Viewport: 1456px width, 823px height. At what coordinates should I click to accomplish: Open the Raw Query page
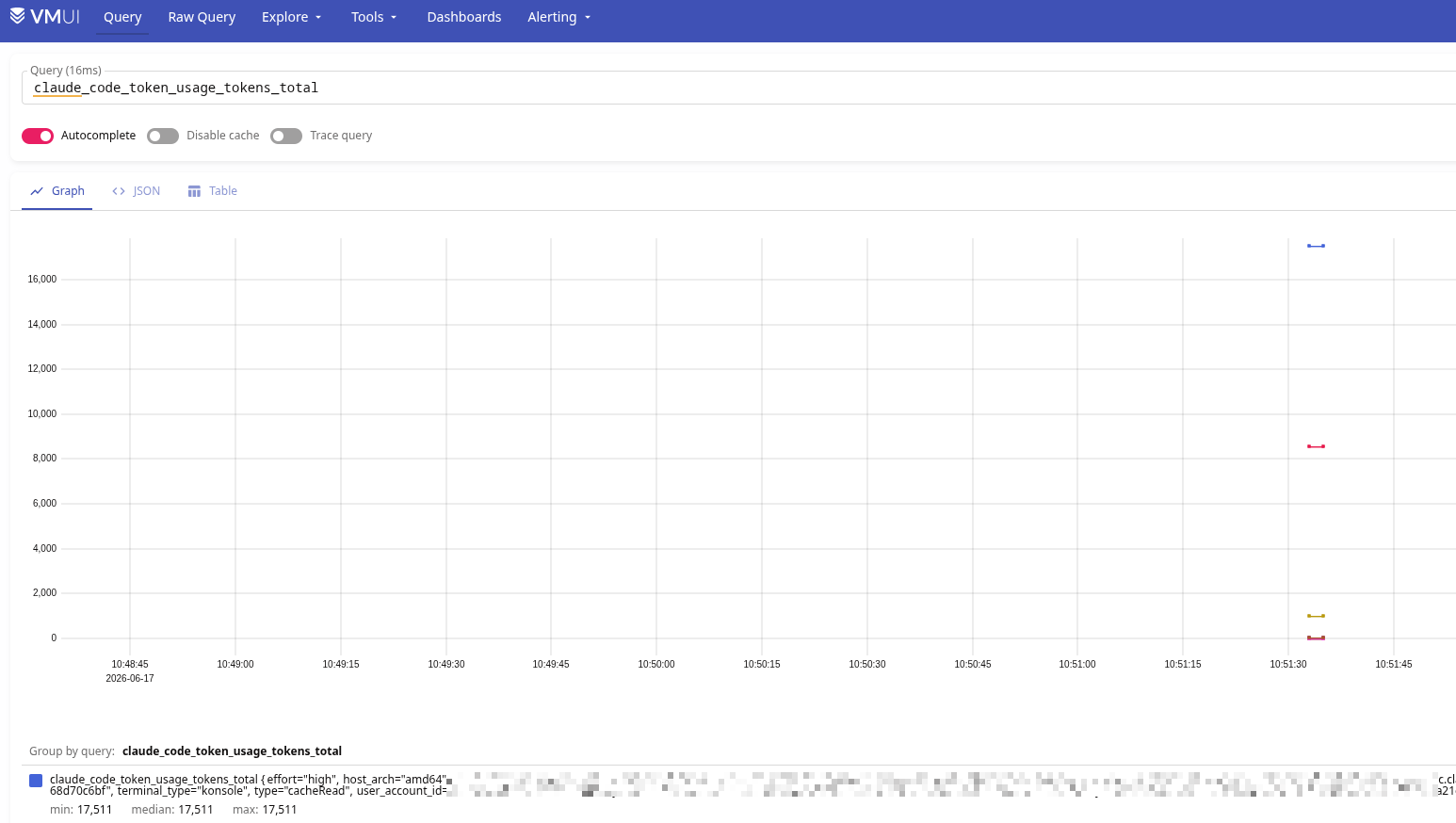coord(202,17)
